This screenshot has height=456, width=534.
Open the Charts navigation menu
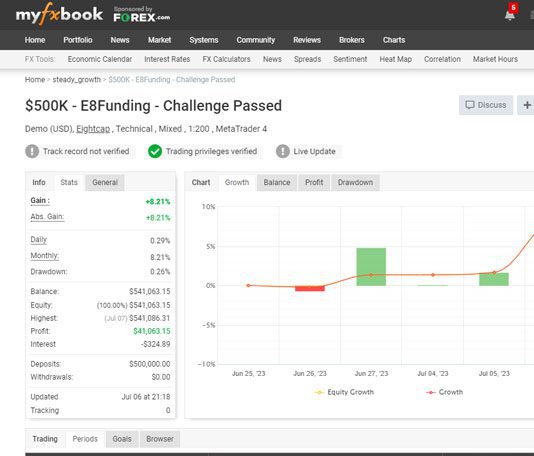(394, 40)
